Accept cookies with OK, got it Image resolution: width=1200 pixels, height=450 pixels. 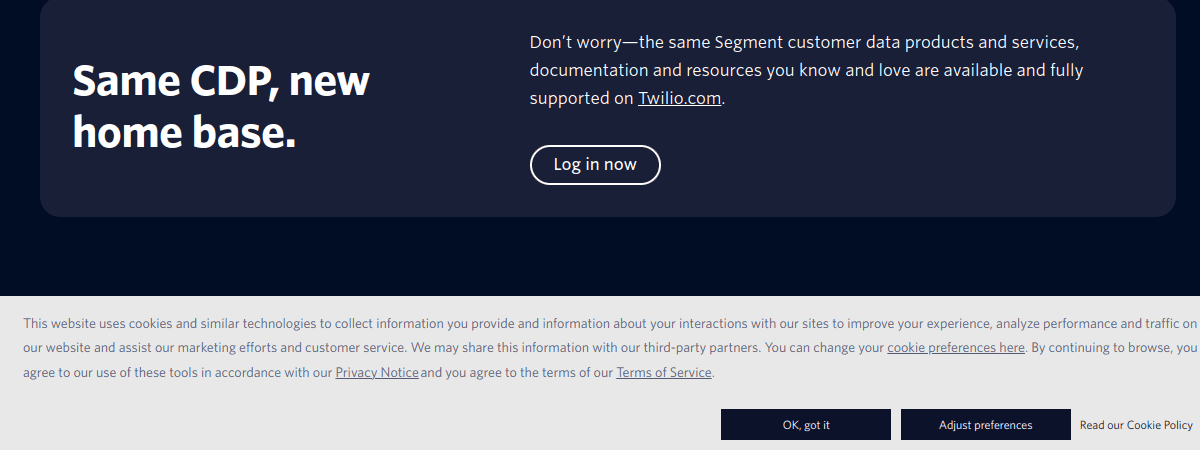tap(805, 425)
